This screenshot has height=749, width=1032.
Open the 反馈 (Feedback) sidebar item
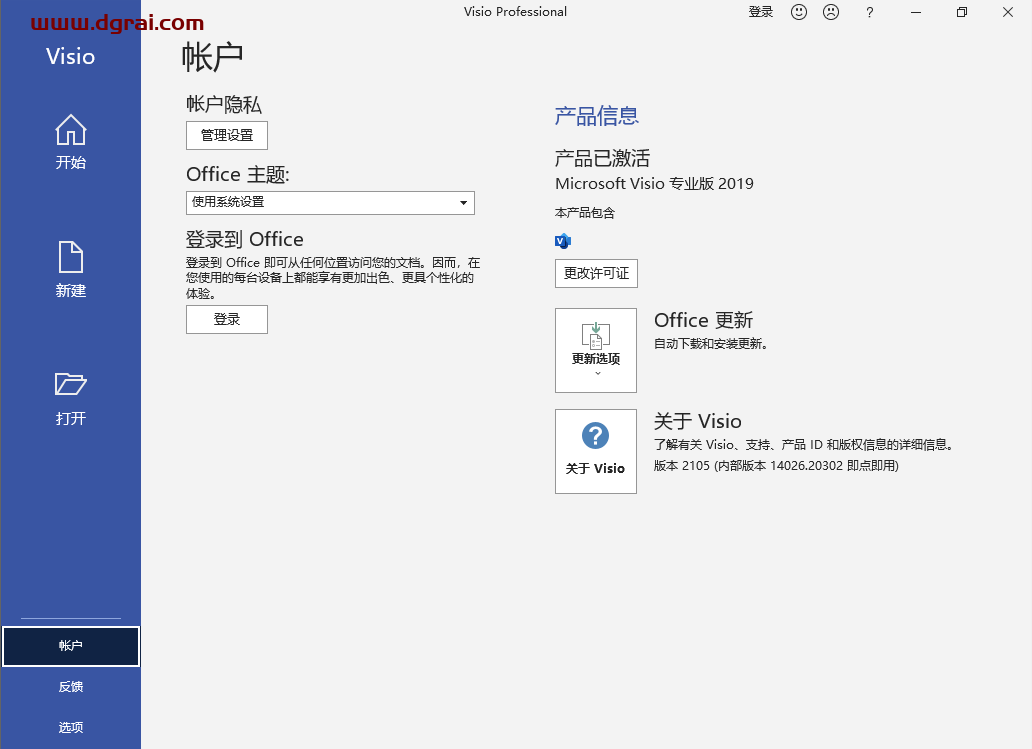(x=71, y=686)
